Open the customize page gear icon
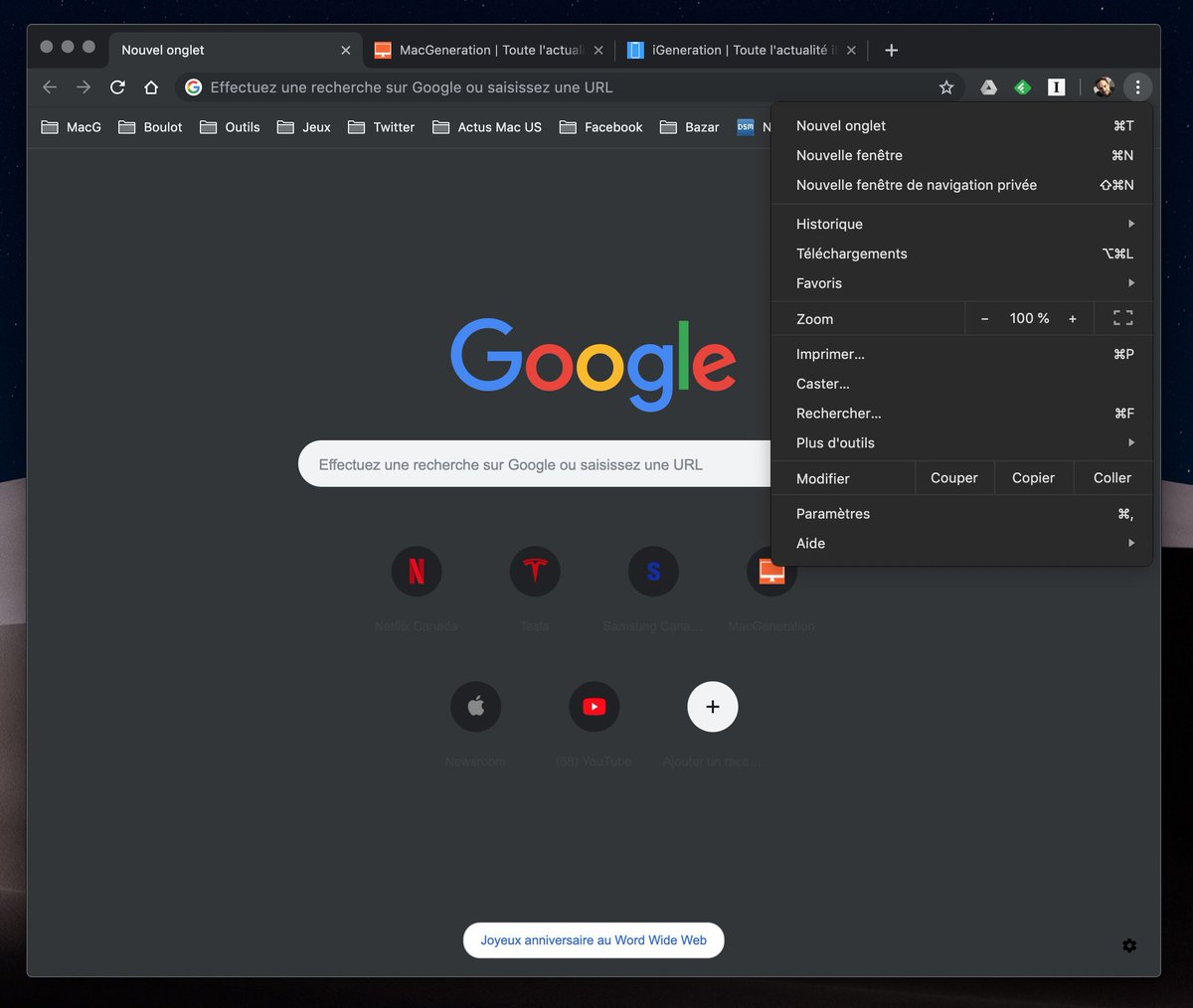The width and height of the screenshot is (1193, 1008). pyautogui.click(x=1129, y=945)
